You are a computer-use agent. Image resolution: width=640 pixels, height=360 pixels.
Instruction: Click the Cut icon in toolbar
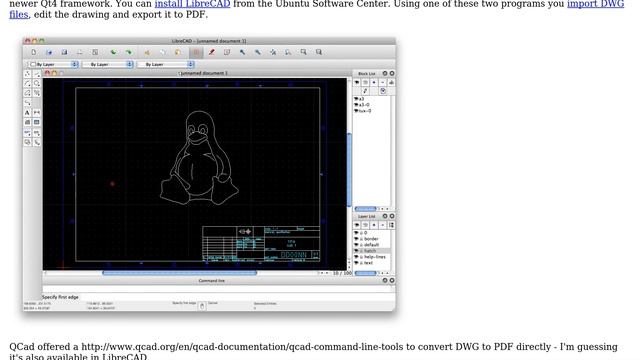point(147,52)
